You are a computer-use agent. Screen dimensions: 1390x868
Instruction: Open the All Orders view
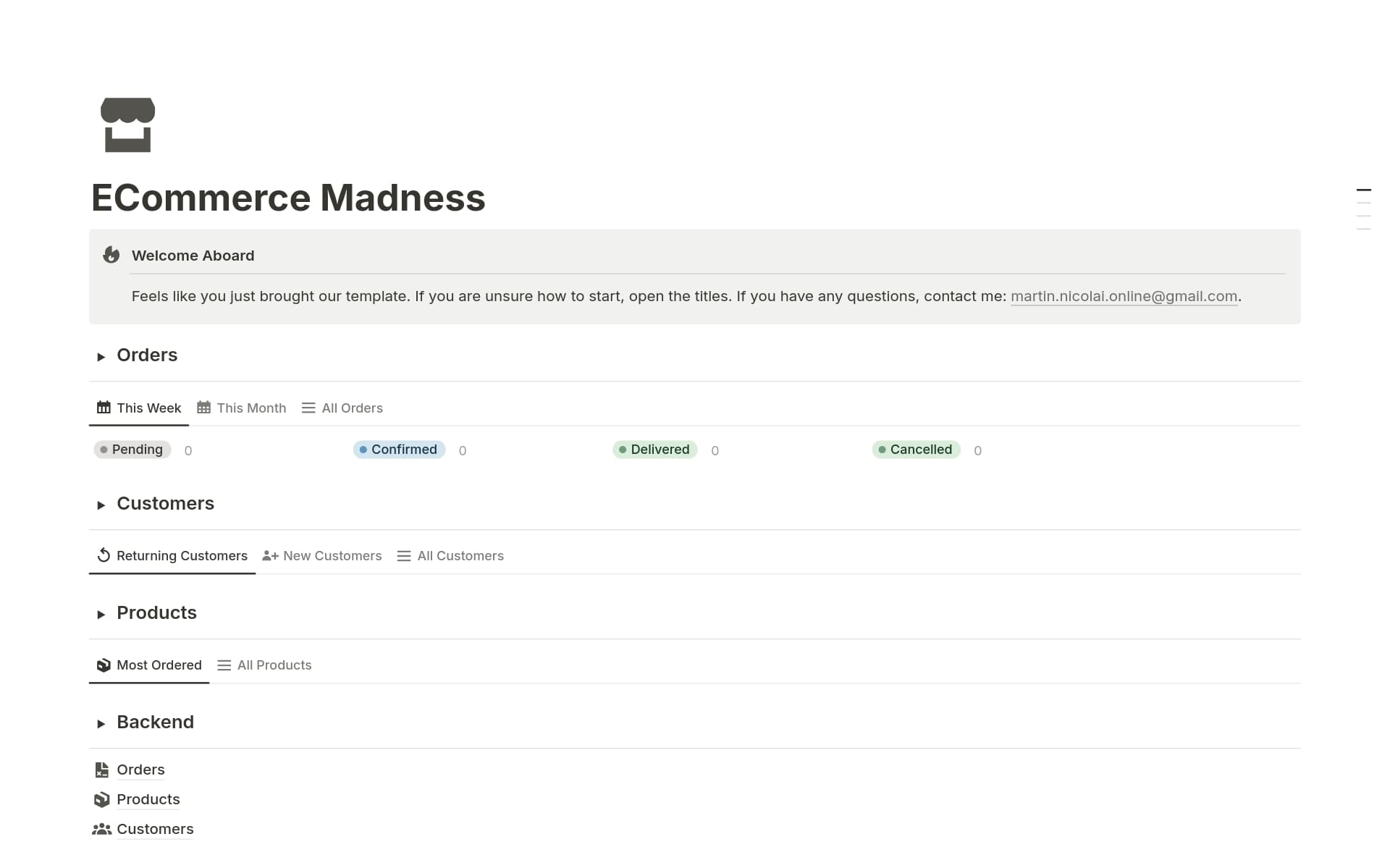(352, 408)
